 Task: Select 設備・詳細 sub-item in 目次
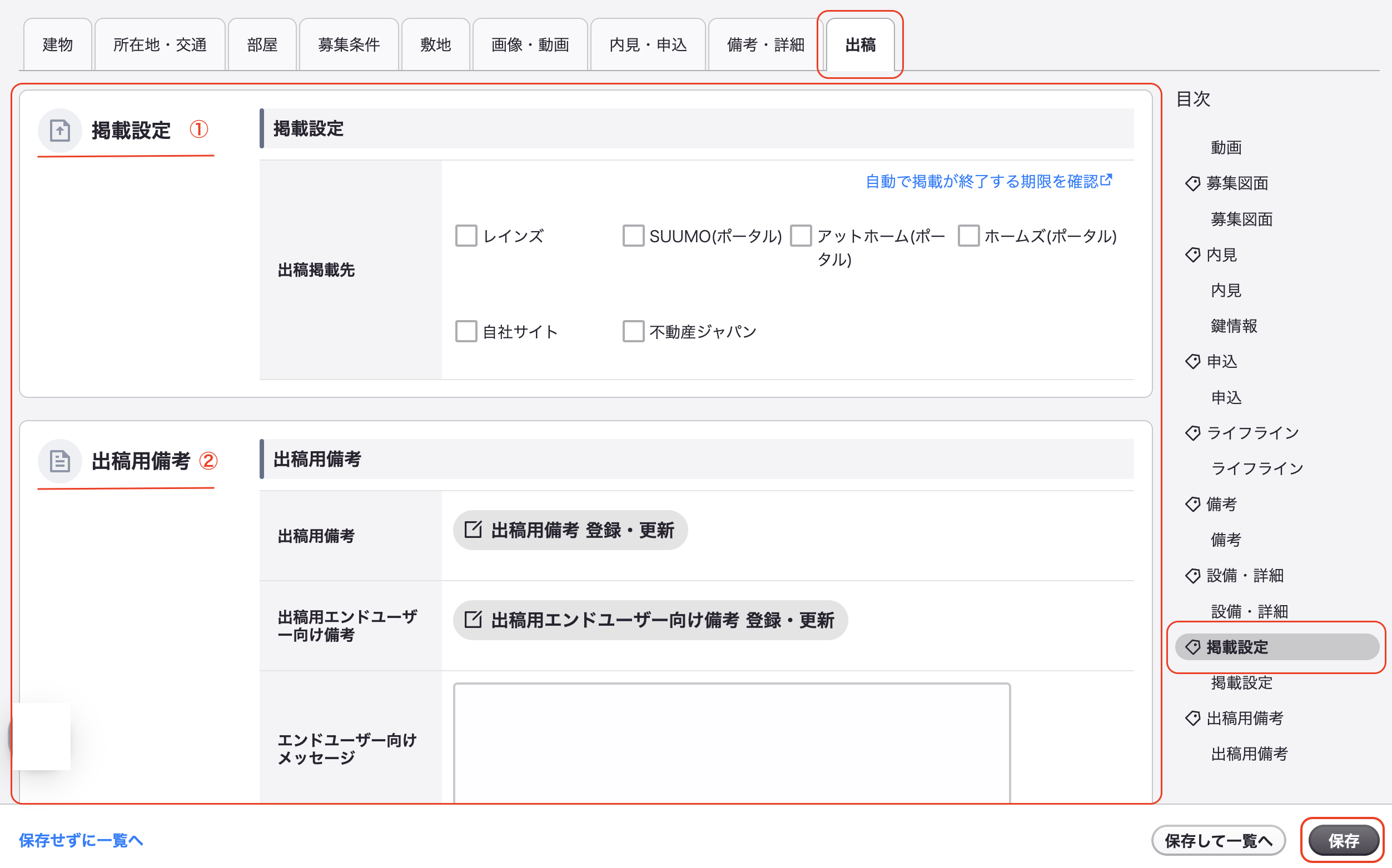[1250, 611]
